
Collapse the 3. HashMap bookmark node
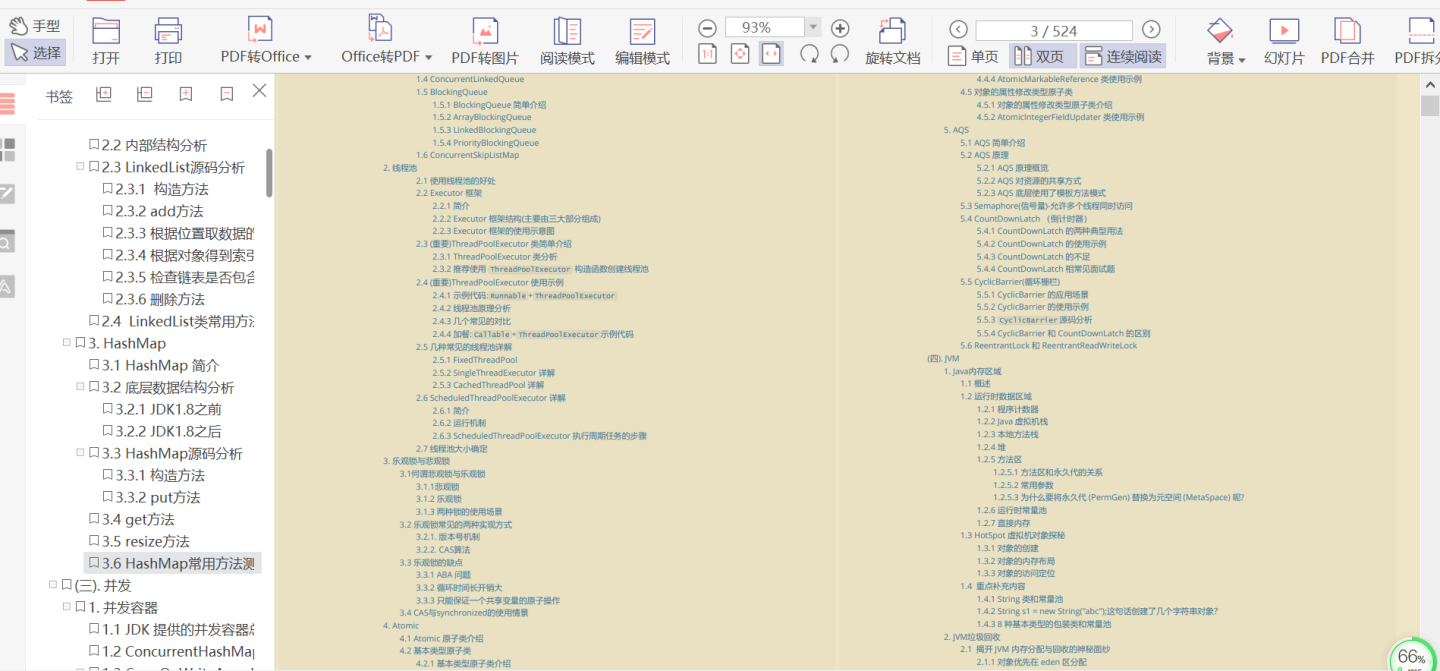click(66, 343)
